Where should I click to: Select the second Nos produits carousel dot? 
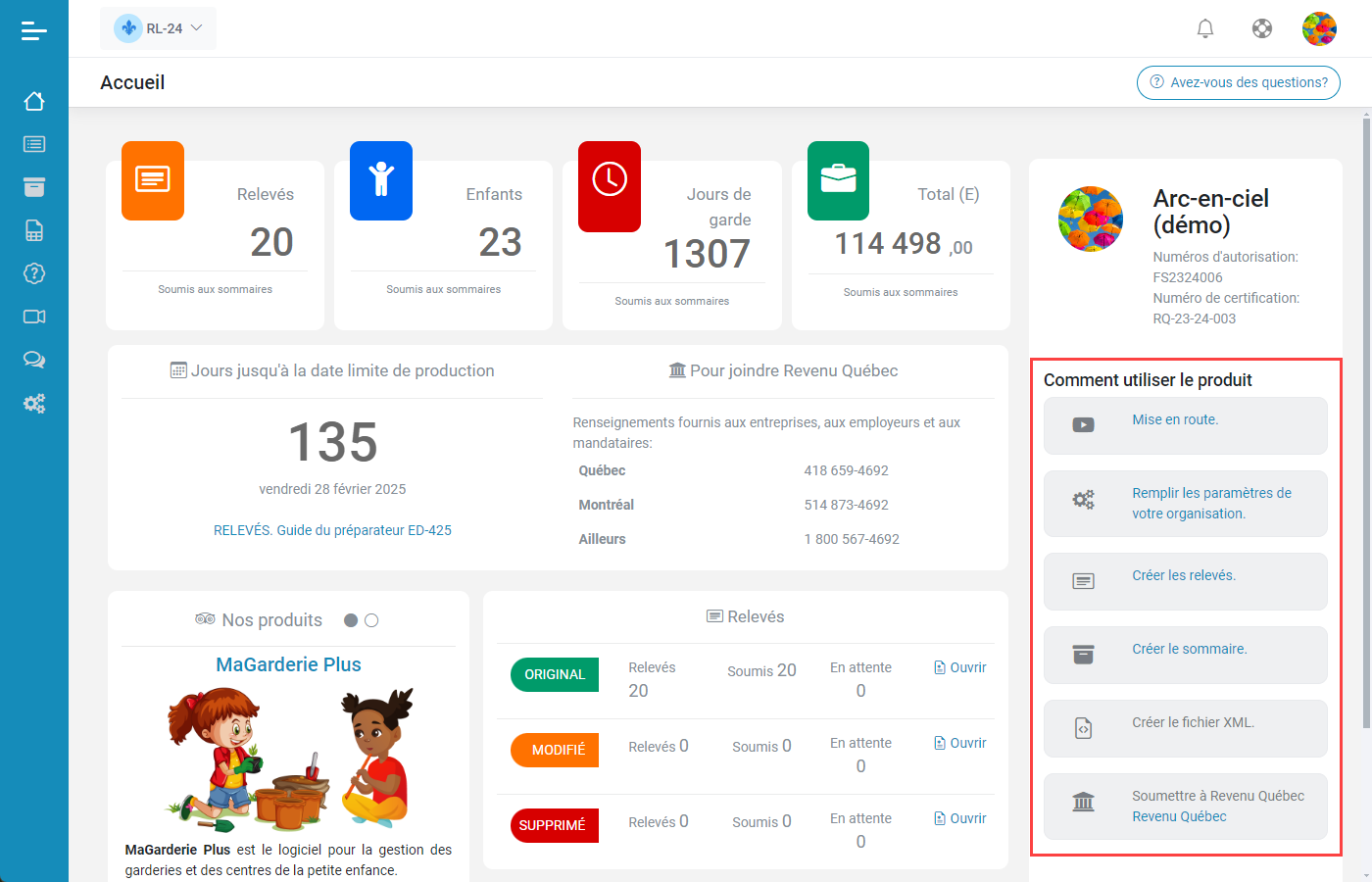371,618
